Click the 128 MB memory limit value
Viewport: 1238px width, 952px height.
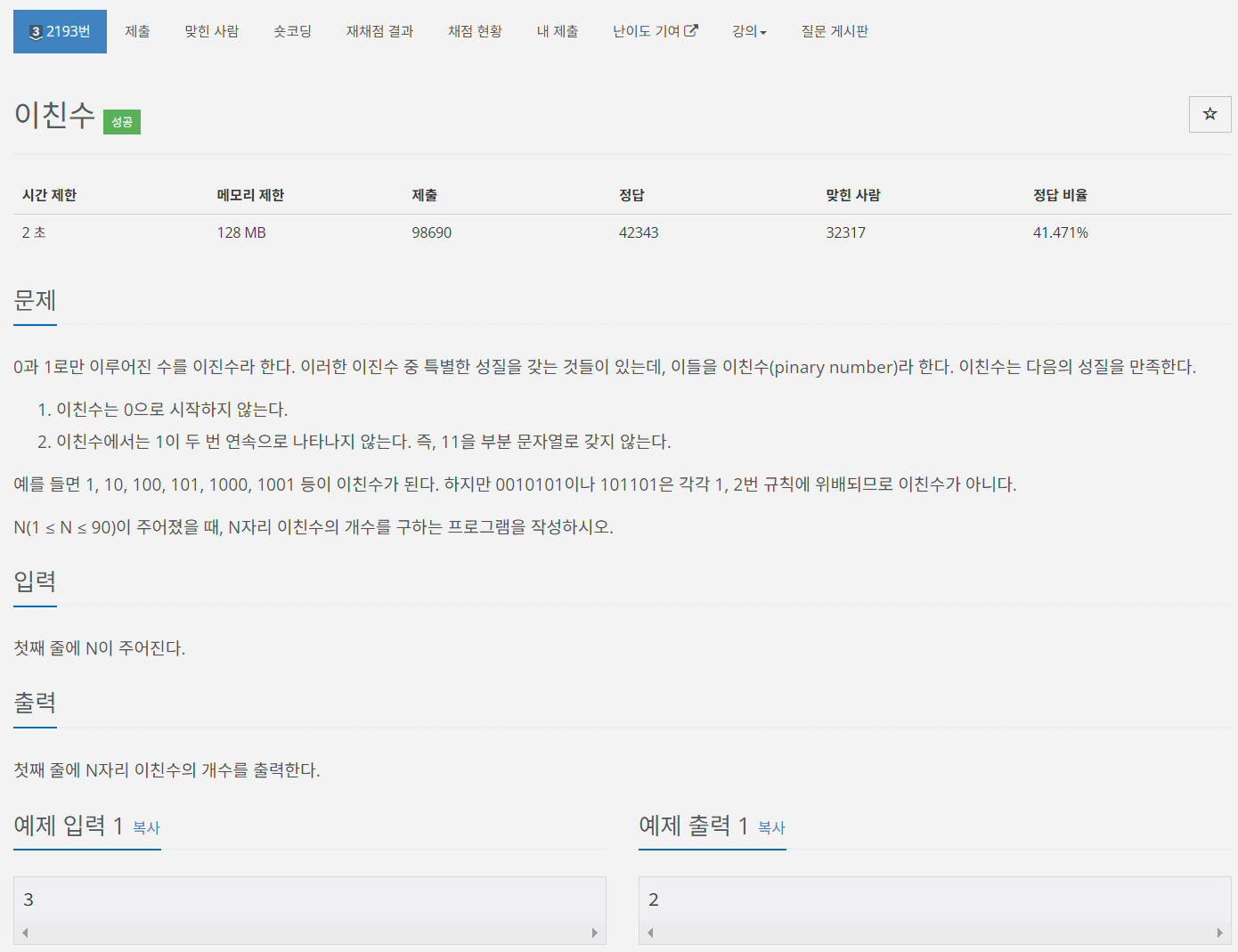241,232
